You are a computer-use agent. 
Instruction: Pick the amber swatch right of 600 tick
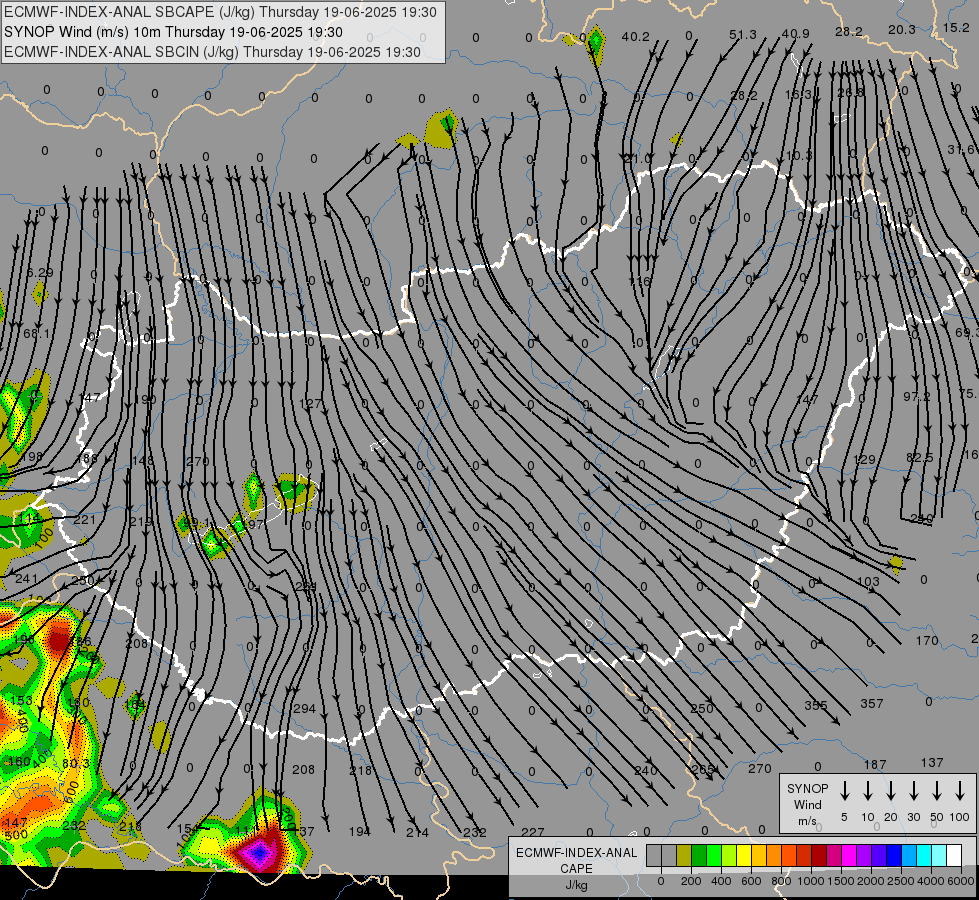pyautogui.click(x=759, y=855)
